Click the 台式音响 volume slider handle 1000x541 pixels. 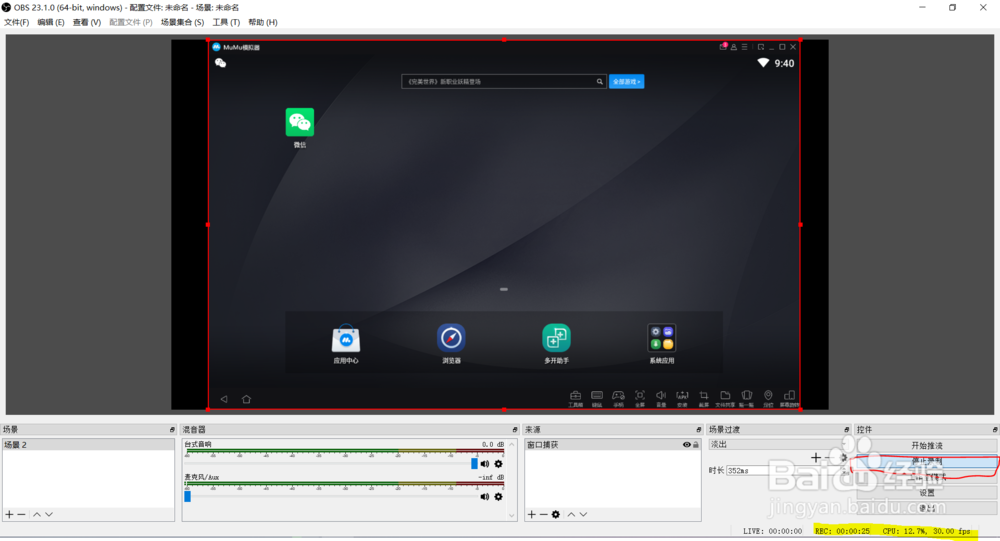pyautogui.click(x=474, y=464)
